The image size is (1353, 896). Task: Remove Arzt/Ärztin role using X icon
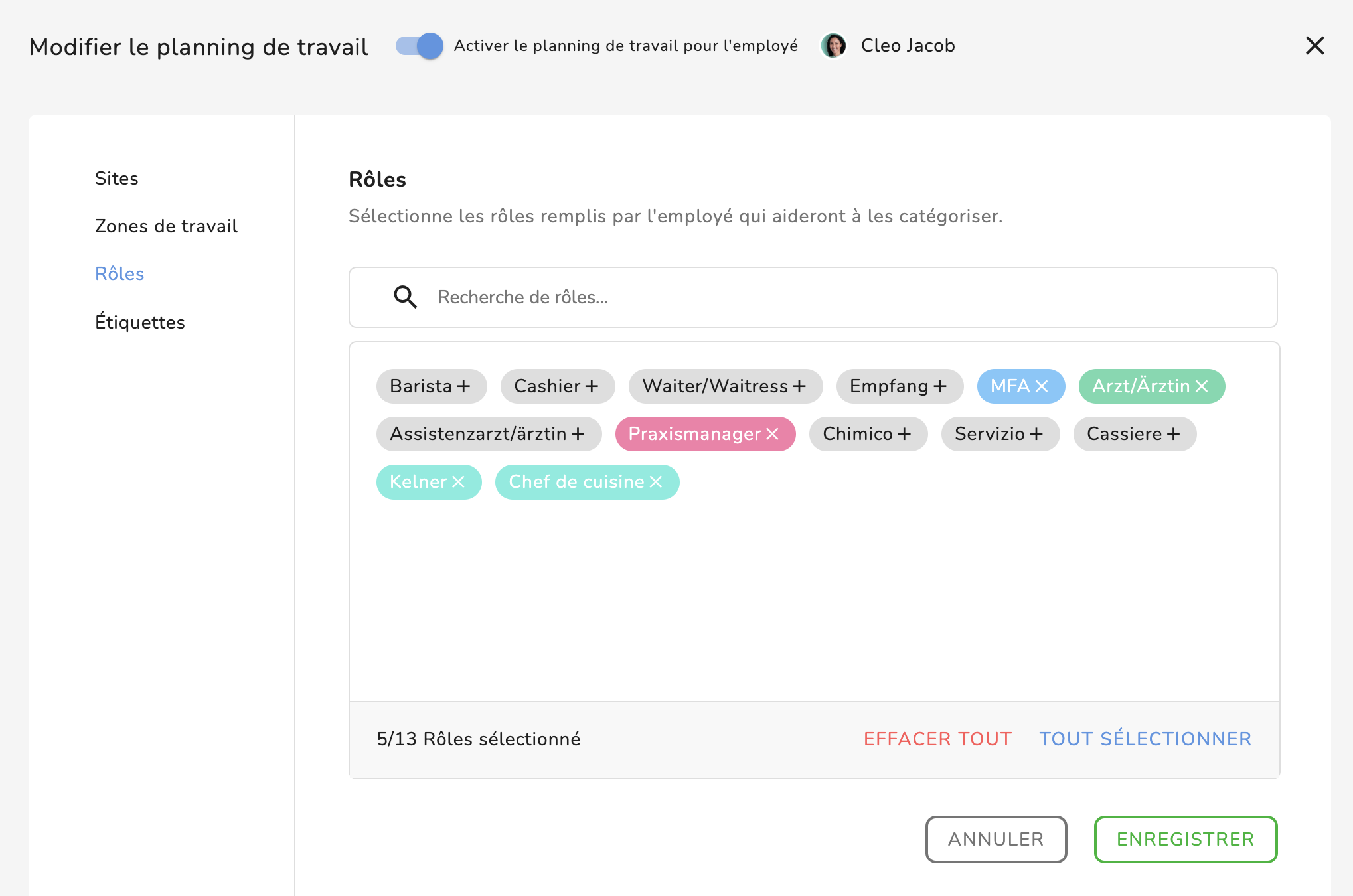pyautogui.click(x=1202, y=386)
